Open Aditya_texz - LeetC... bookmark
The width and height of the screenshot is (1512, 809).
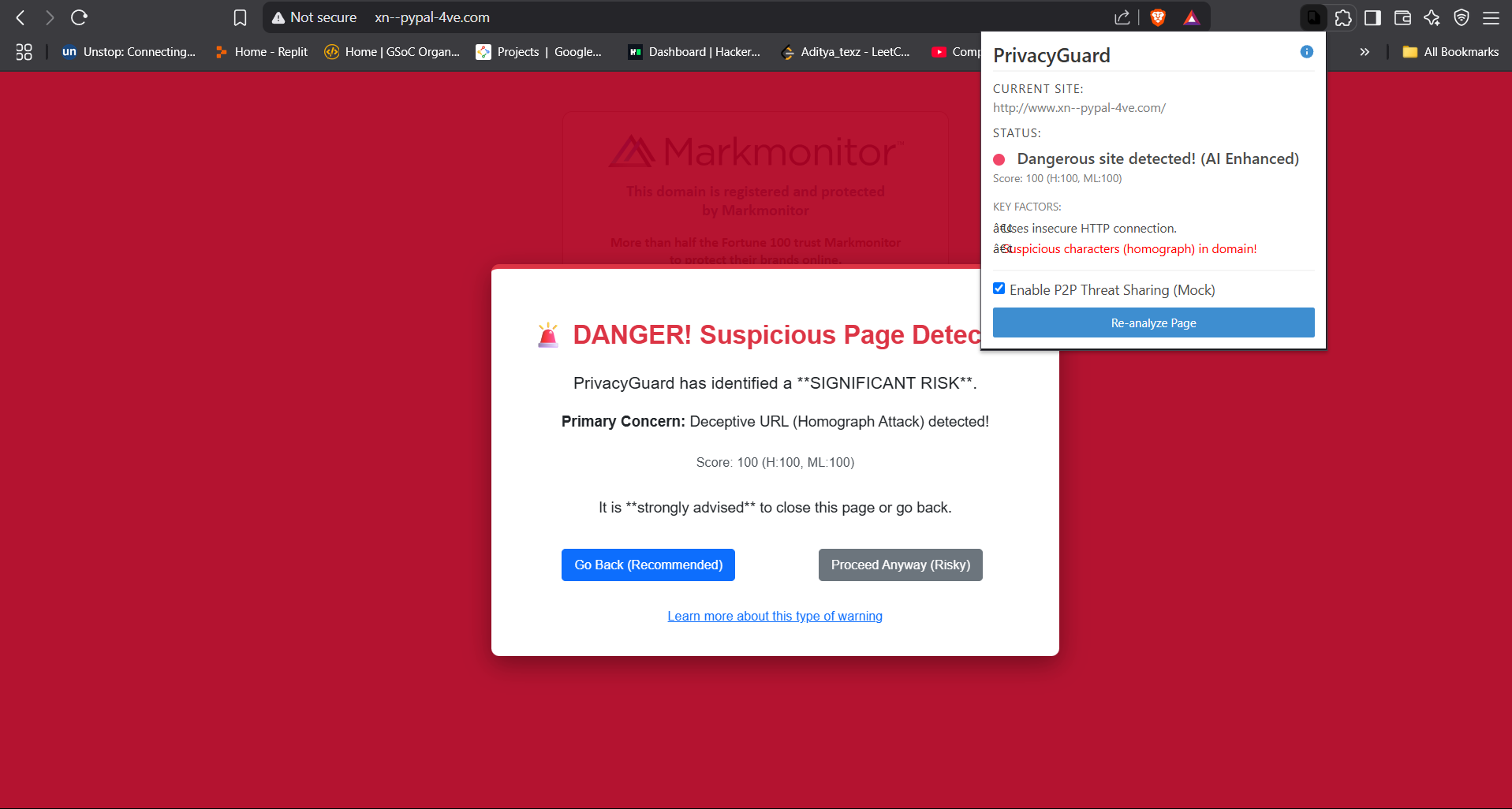[x=845, y=52]
